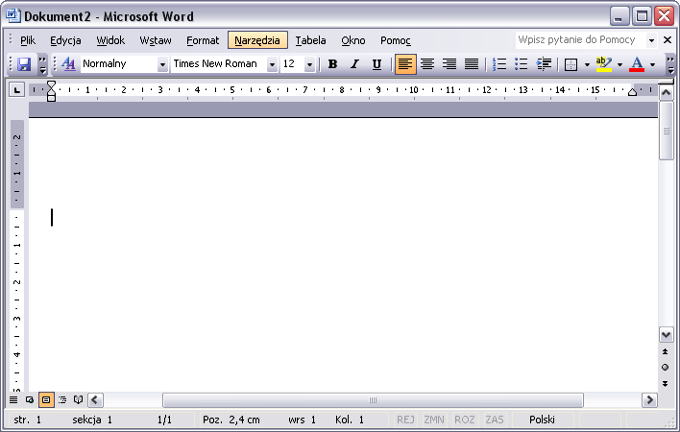Justify the paragraph text
Screen dimensions: 680x432
[471, 64]
